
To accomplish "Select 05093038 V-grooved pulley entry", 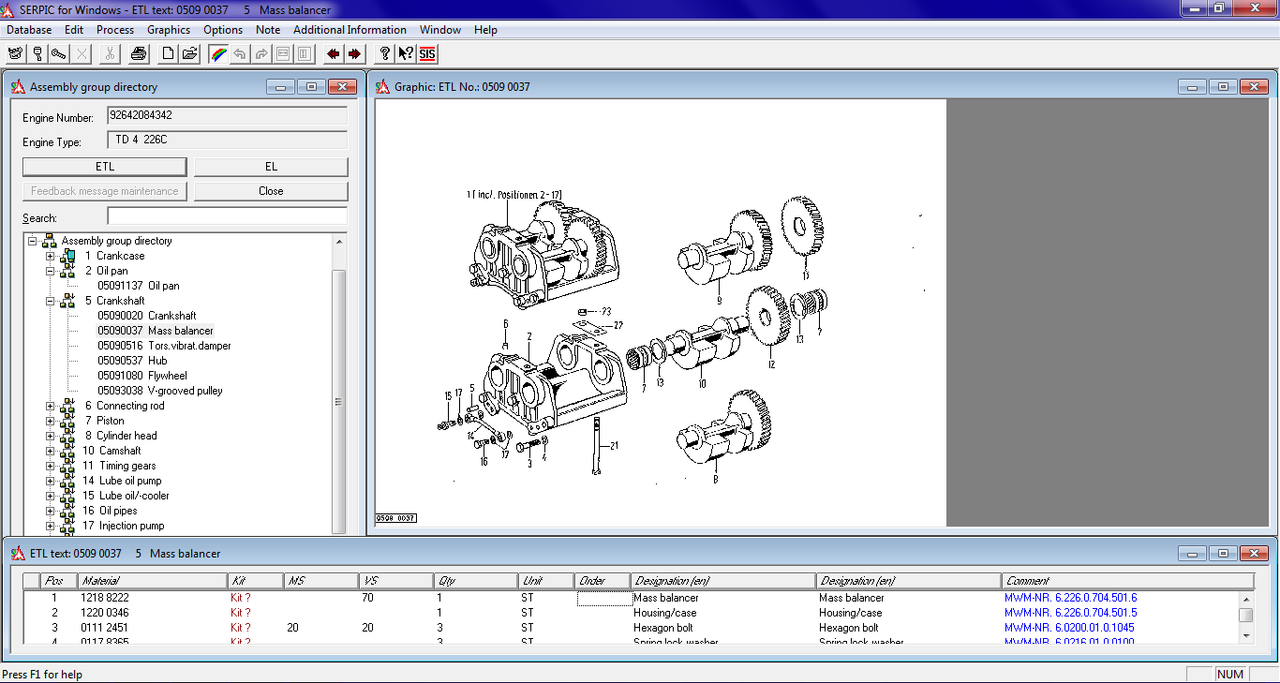I will [x=160, y=391].
